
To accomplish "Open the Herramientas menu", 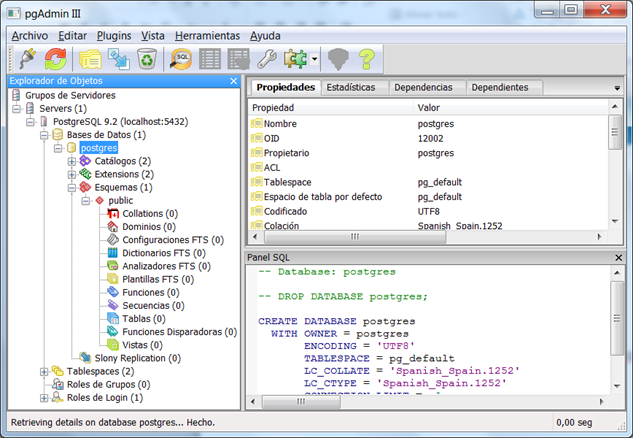I will click(206, 35).
